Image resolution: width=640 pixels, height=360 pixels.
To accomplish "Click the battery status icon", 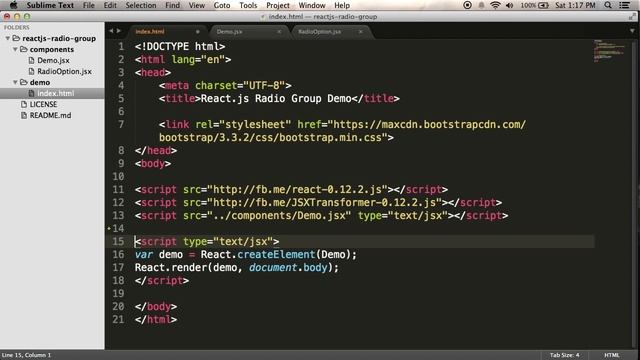I will tap(543, 5).
